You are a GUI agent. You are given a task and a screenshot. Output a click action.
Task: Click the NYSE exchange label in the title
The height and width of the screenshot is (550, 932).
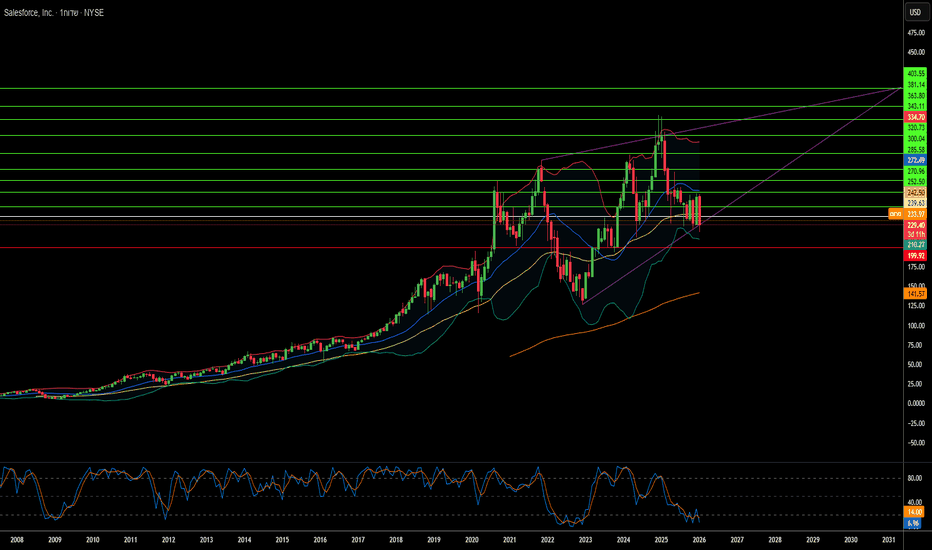click(94, 12)
